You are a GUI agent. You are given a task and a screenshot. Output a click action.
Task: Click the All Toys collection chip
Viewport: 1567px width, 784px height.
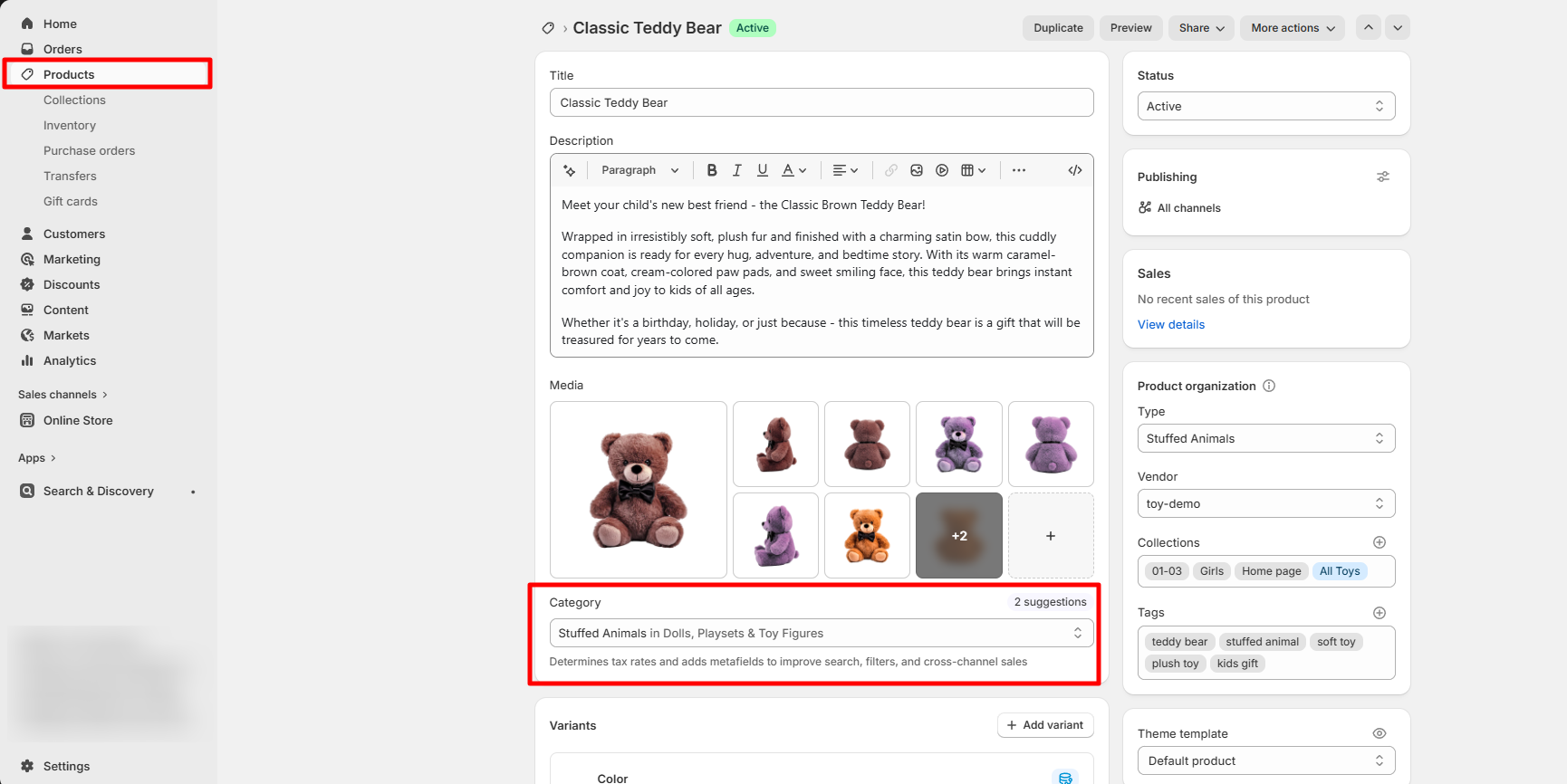tap(1340, 571)
